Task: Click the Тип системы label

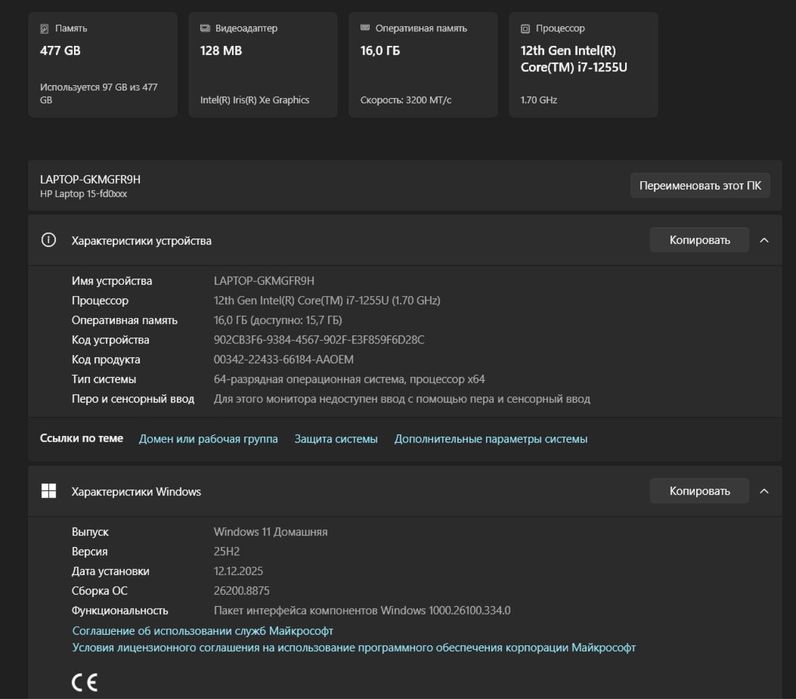Action: point(104,379)
